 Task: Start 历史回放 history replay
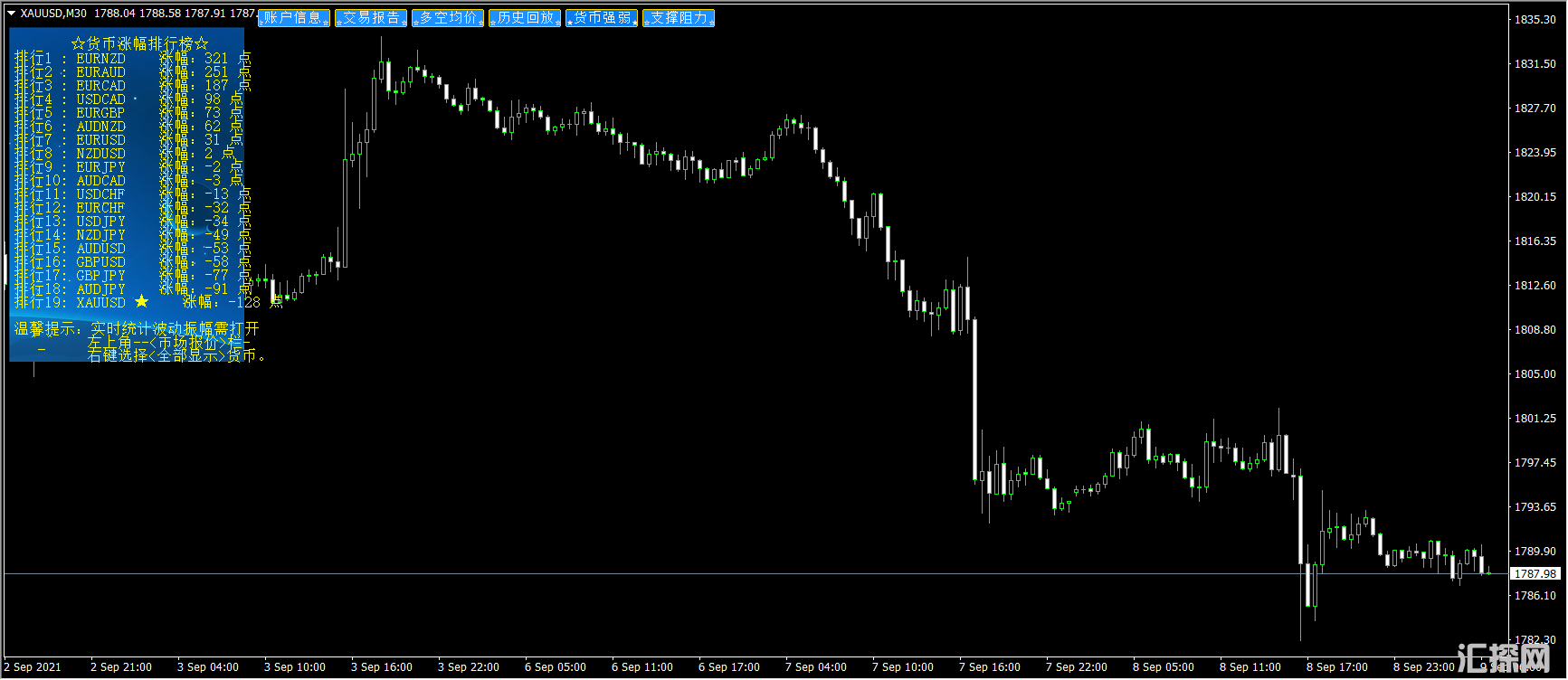(524, 18)
